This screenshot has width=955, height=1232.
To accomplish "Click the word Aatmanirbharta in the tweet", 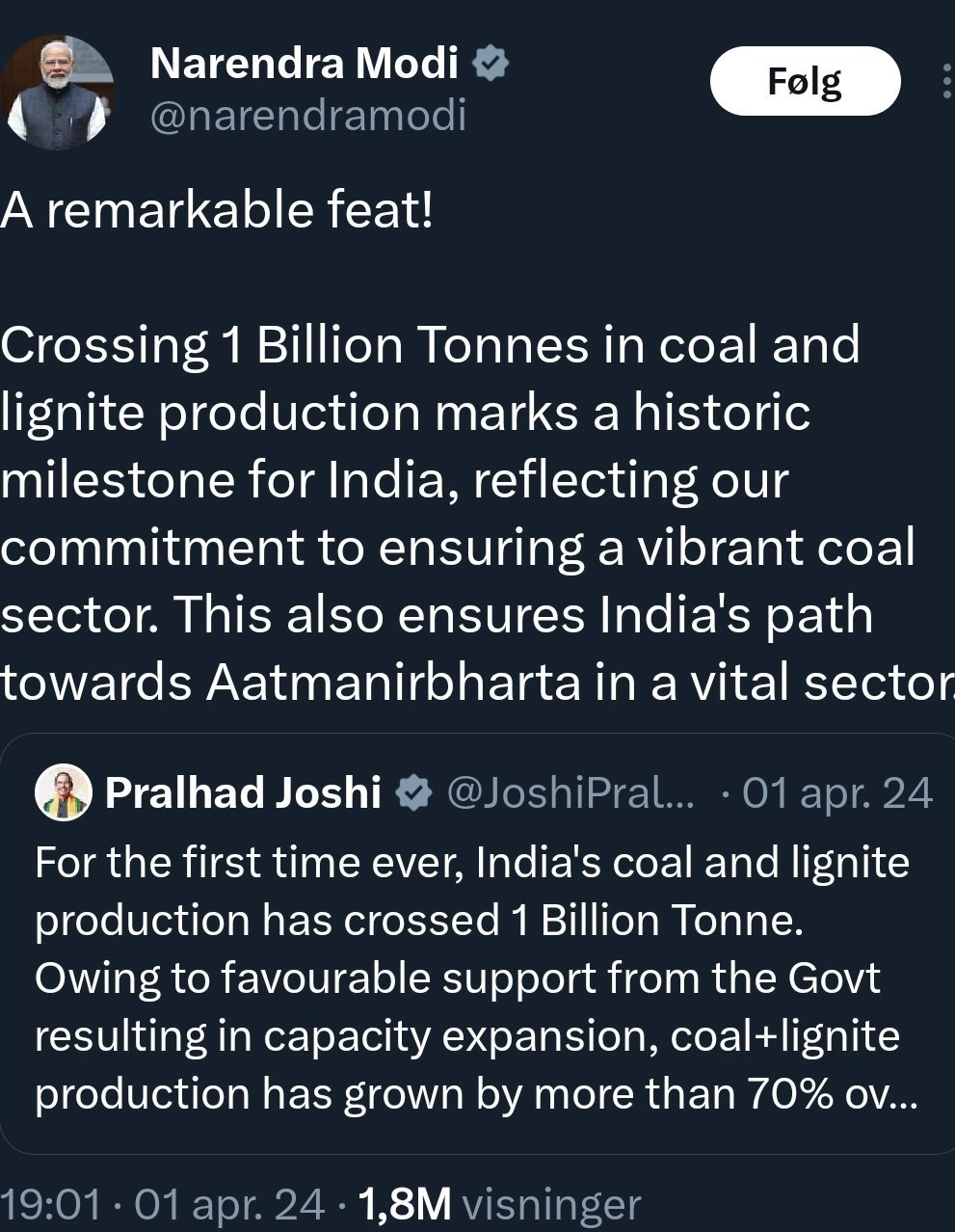I will (393, 683).
